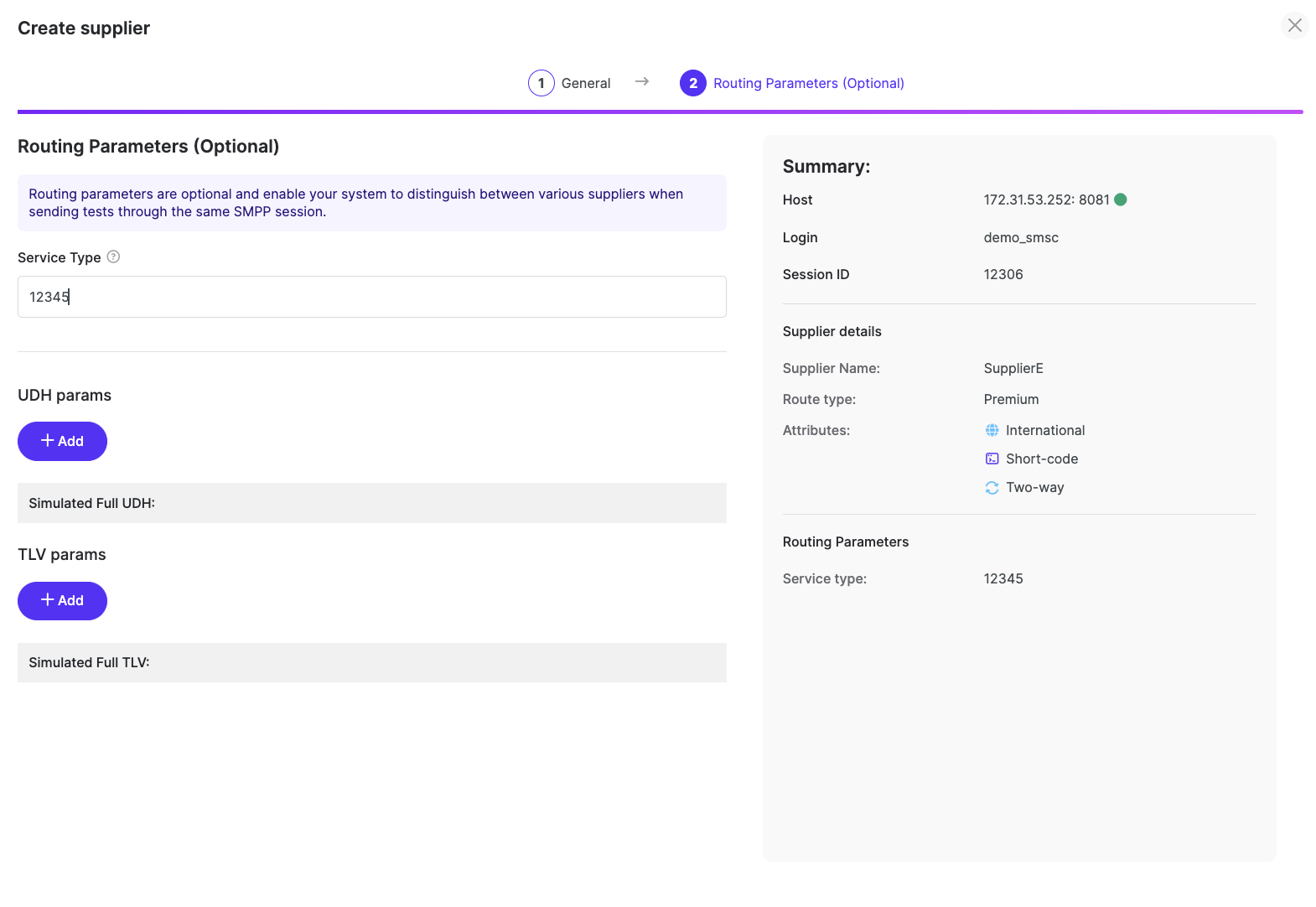The height and width of the screenshot is (907, 1316).
Task: Click the International globe icon
Action: pos(992,431)
